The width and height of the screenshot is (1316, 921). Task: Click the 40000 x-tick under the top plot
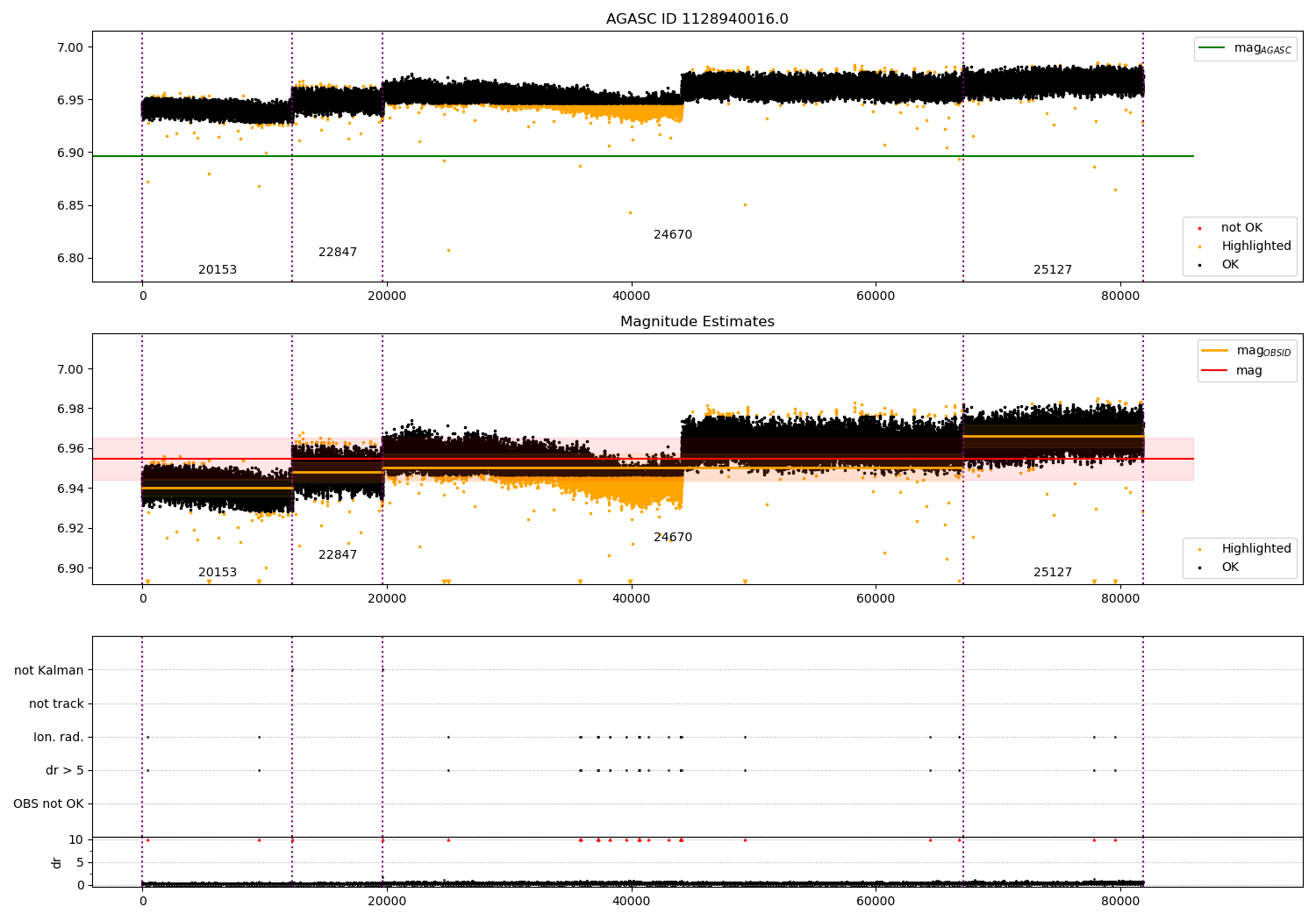coord(631,296)
